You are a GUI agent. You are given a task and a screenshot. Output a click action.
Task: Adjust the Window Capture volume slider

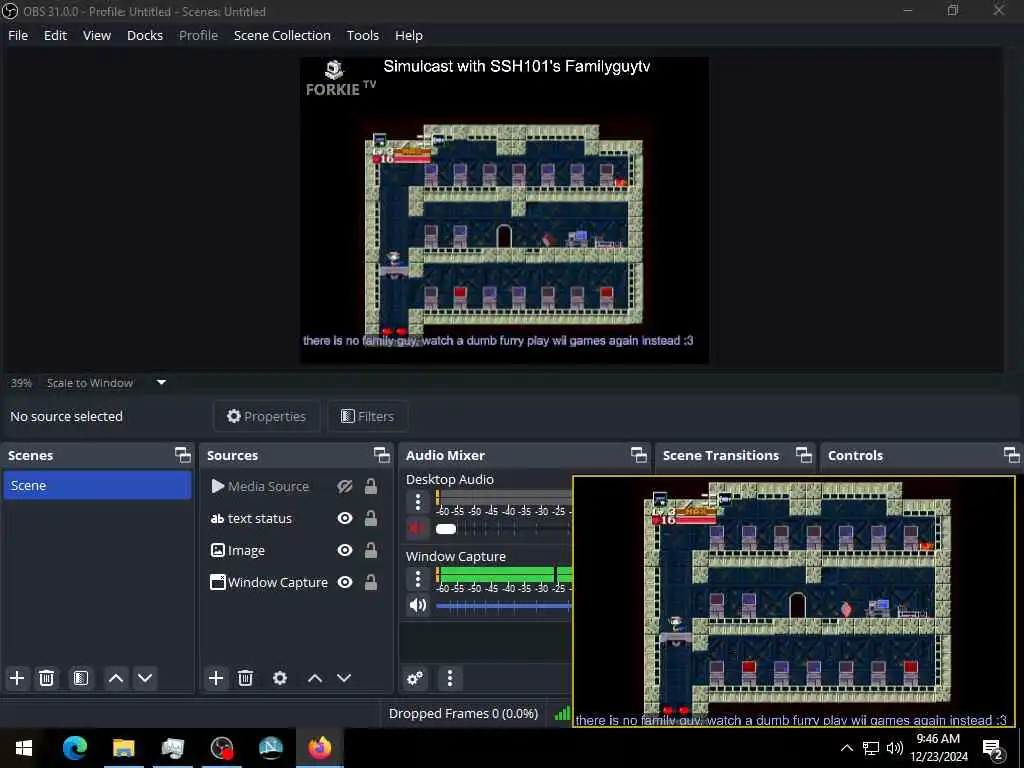click(x=504, y=606)
